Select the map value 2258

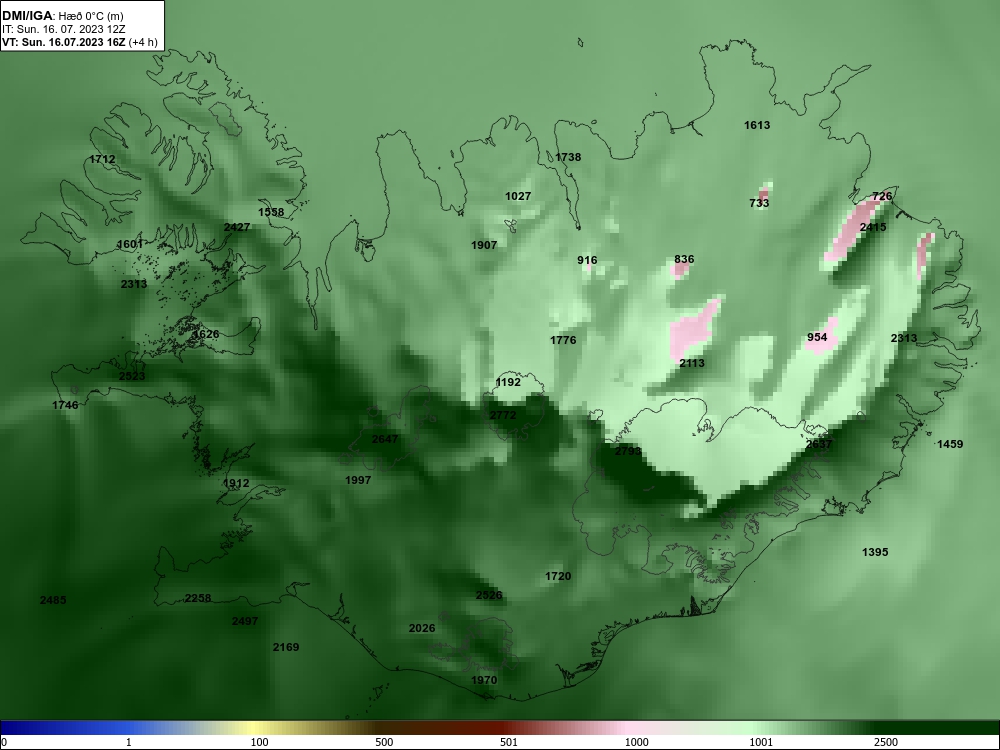click(198, 598)
